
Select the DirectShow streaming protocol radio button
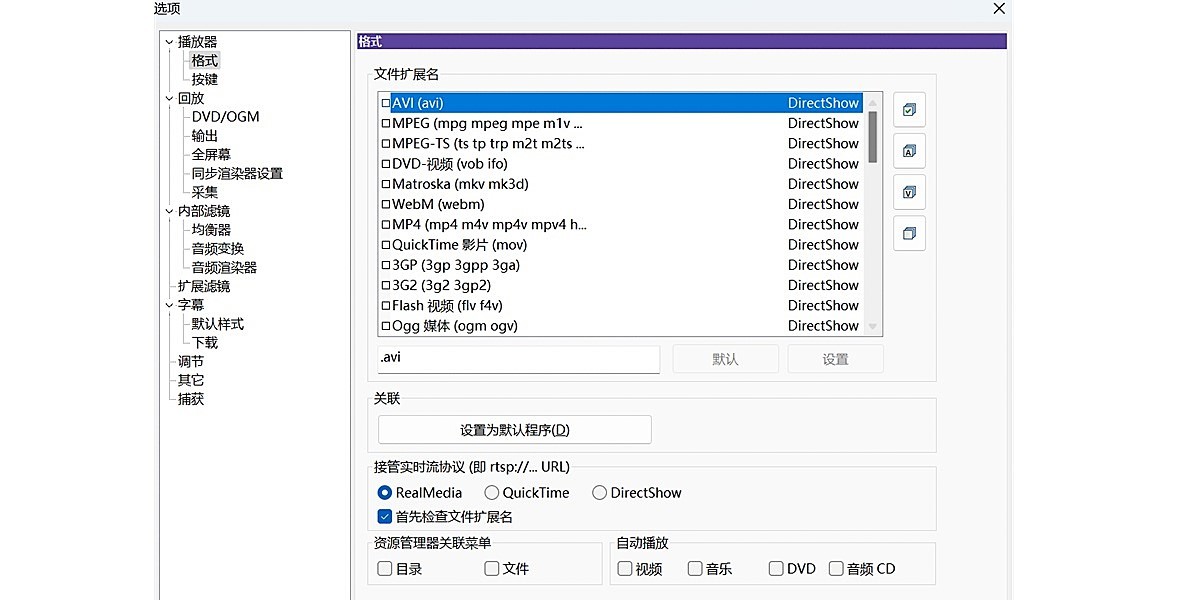(598, 492)
